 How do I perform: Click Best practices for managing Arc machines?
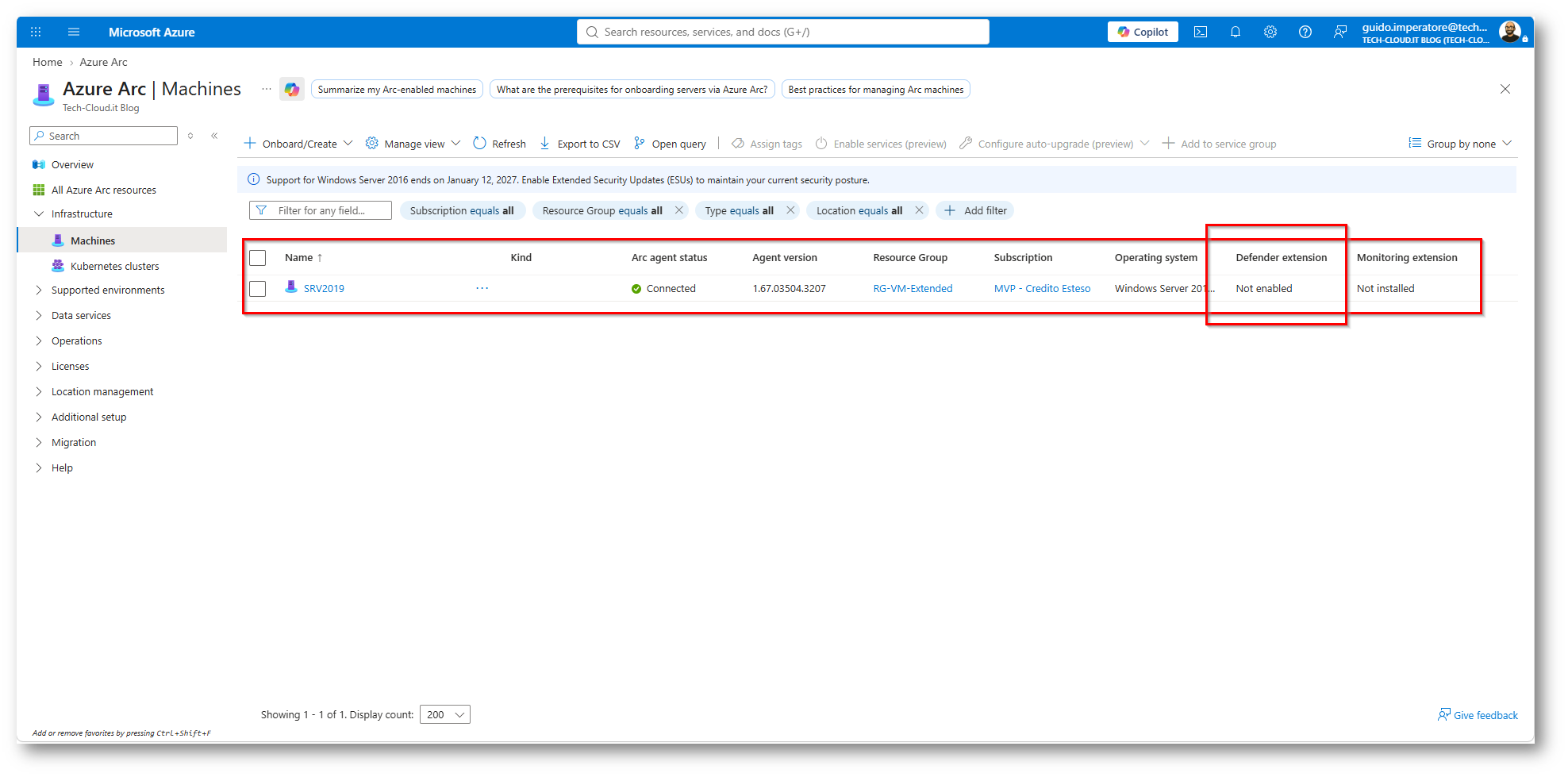point(876,89)
